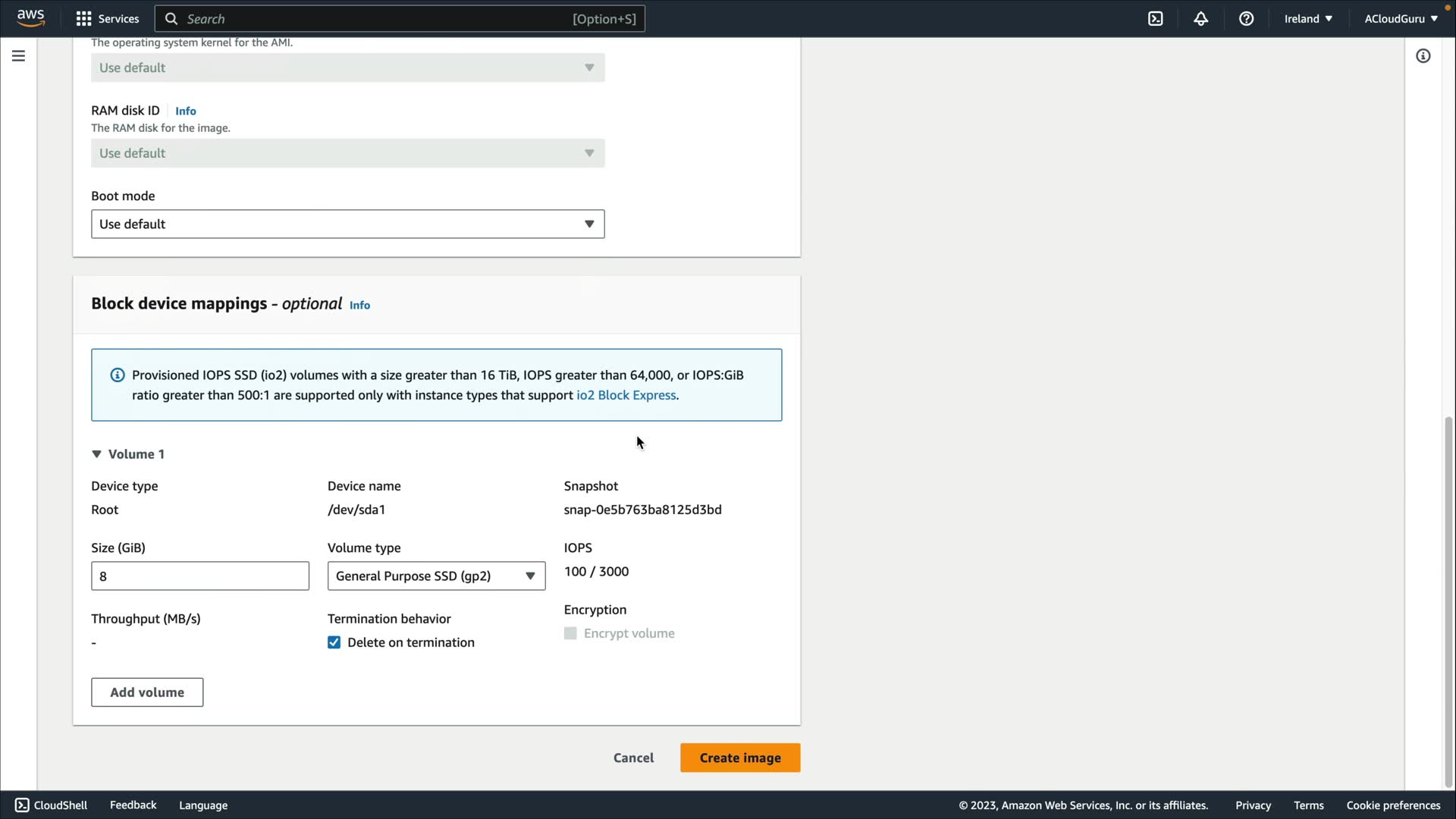Click the Add volume button
This screenshot has width=1456, height=819.
(147, 692)
